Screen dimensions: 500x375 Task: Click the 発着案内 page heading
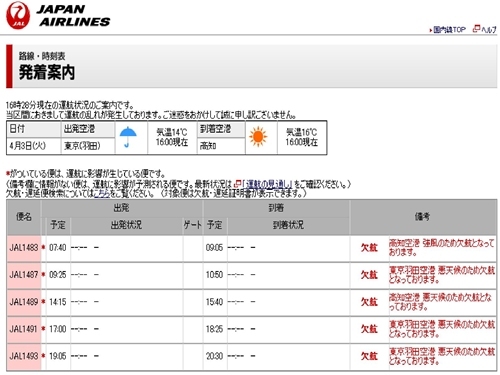pos(47,72)
